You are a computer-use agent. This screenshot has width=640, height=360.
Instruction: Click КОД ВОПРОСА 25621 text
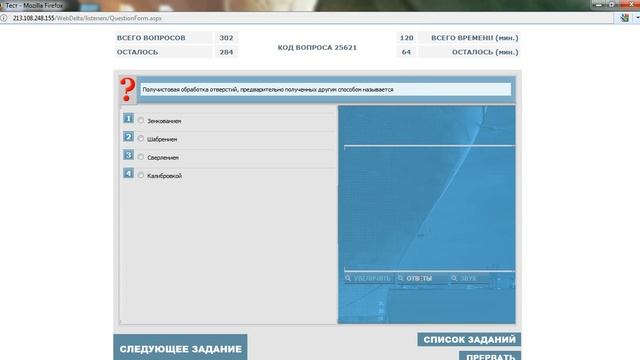coord(317,47)
